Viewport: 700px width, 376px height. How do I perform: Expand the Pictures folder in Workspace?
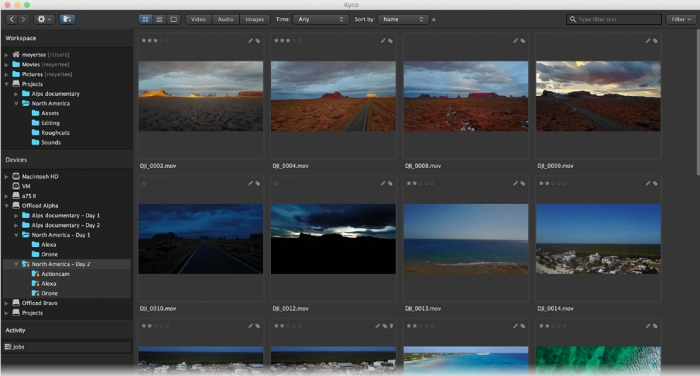click(x=6, y=75)
